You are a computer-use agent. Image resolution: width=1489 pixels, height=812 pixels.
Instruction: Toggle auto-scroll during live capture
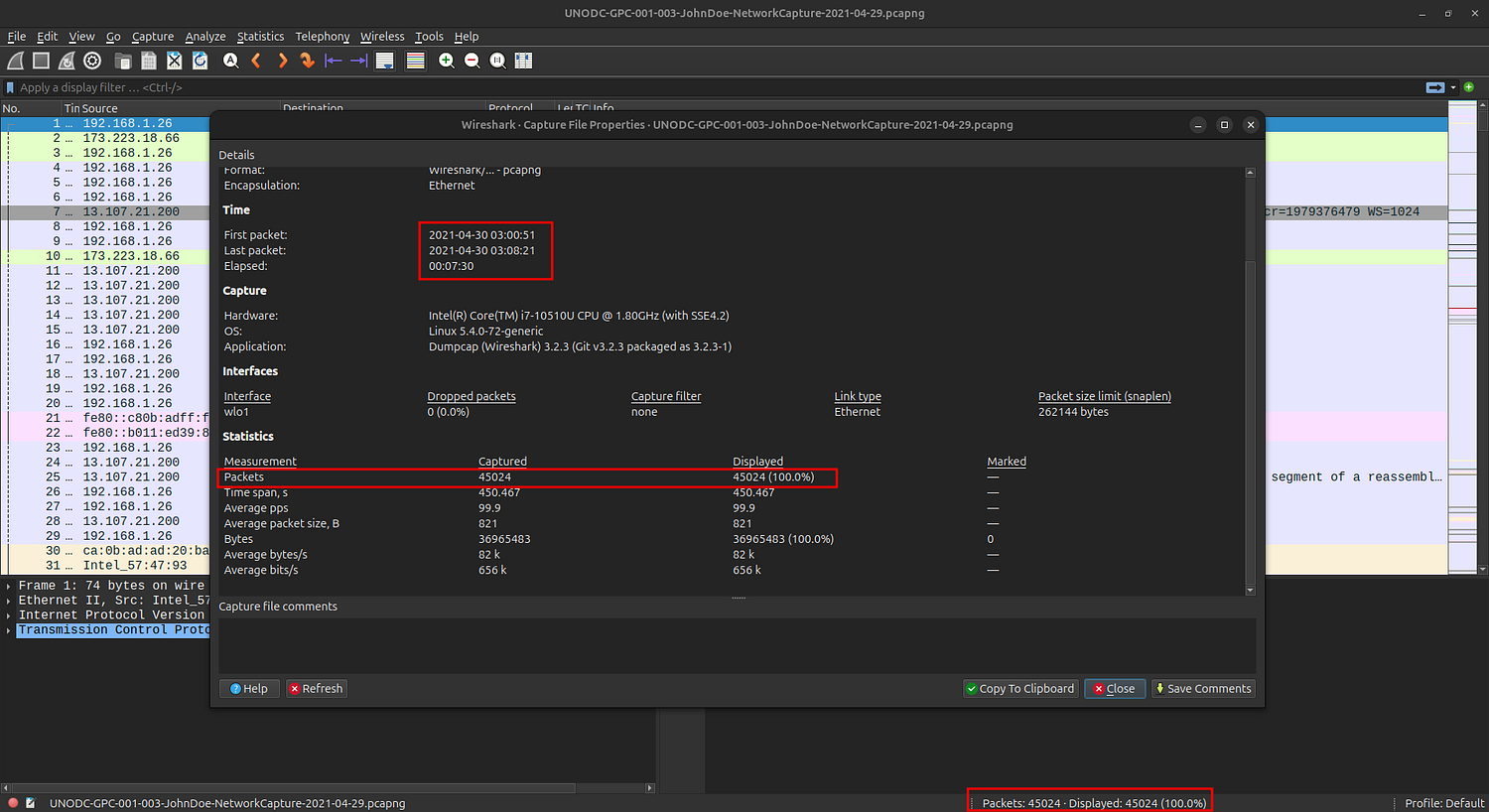pos(385,61)
